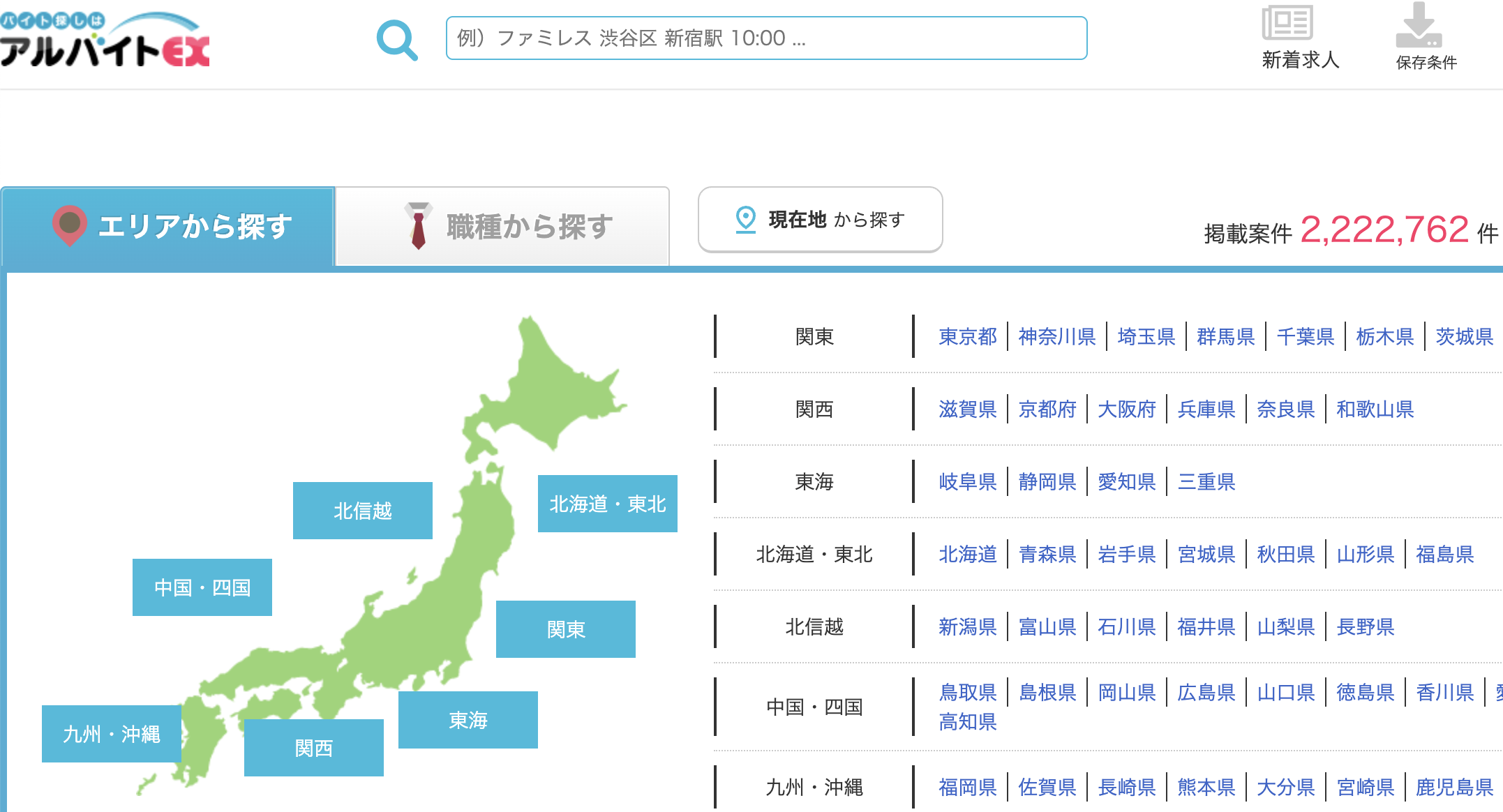Choose the 北信越 map label
The image size is (1503, 812).
[362, 511]
